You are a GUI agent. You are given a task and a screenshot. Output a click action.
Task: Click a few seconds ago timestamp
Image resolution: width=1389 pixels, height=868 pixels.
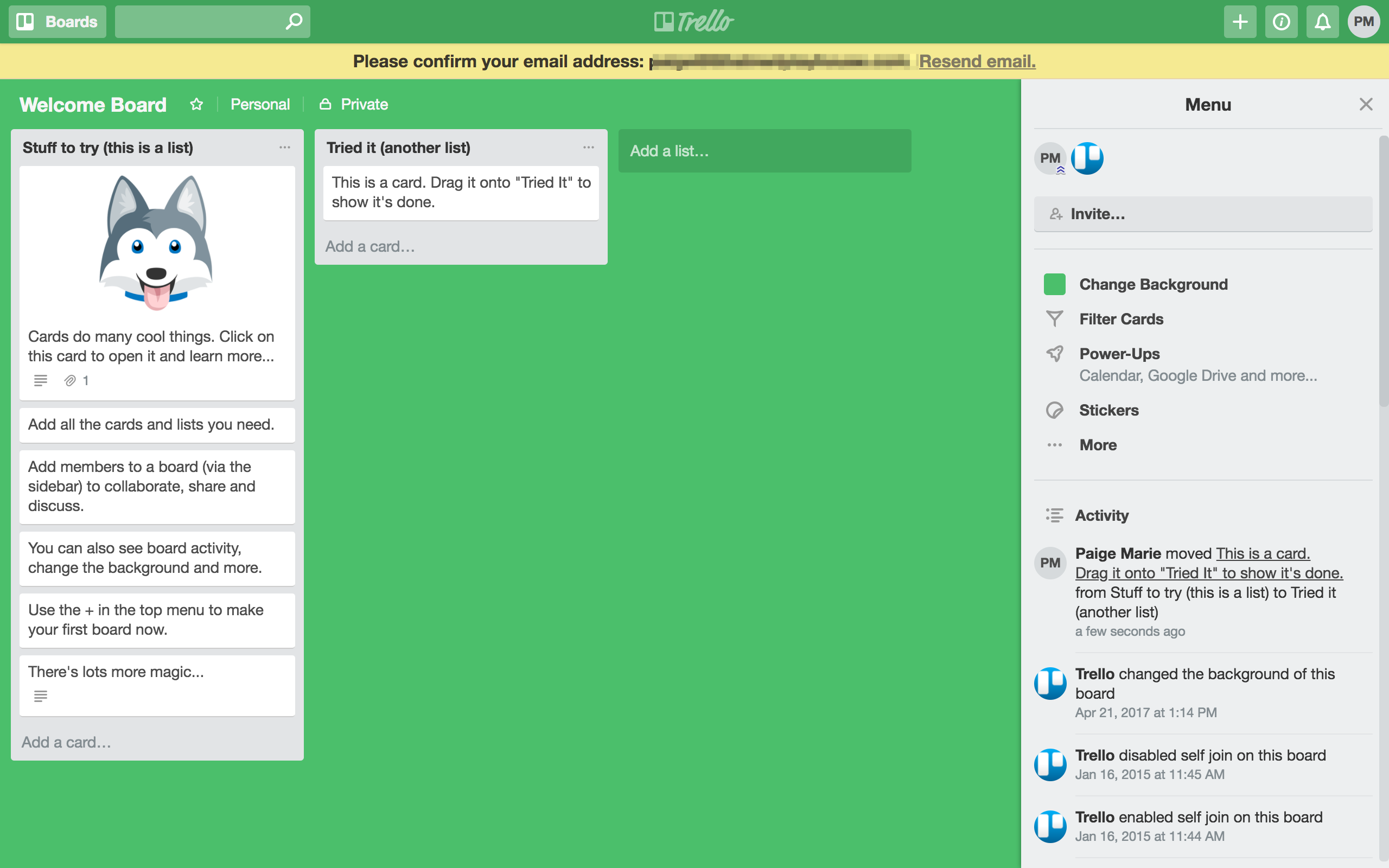1130,631
